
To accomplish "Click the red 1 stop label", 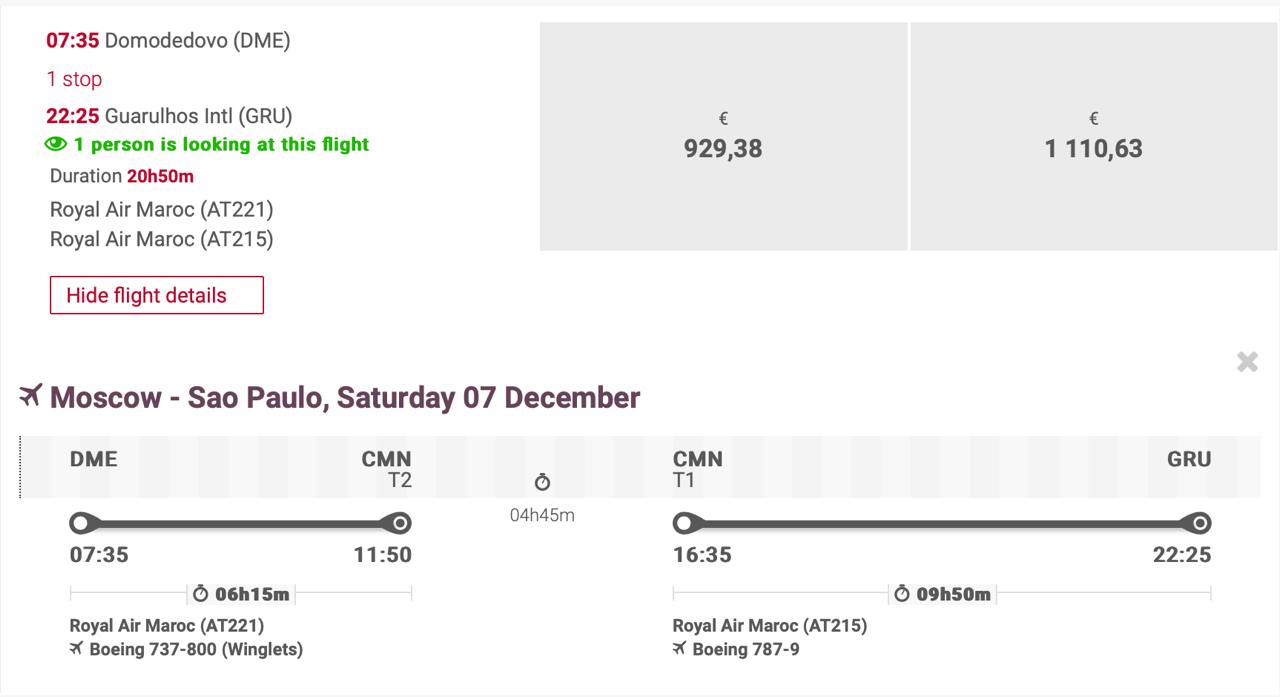I will (x=74, y=79).
